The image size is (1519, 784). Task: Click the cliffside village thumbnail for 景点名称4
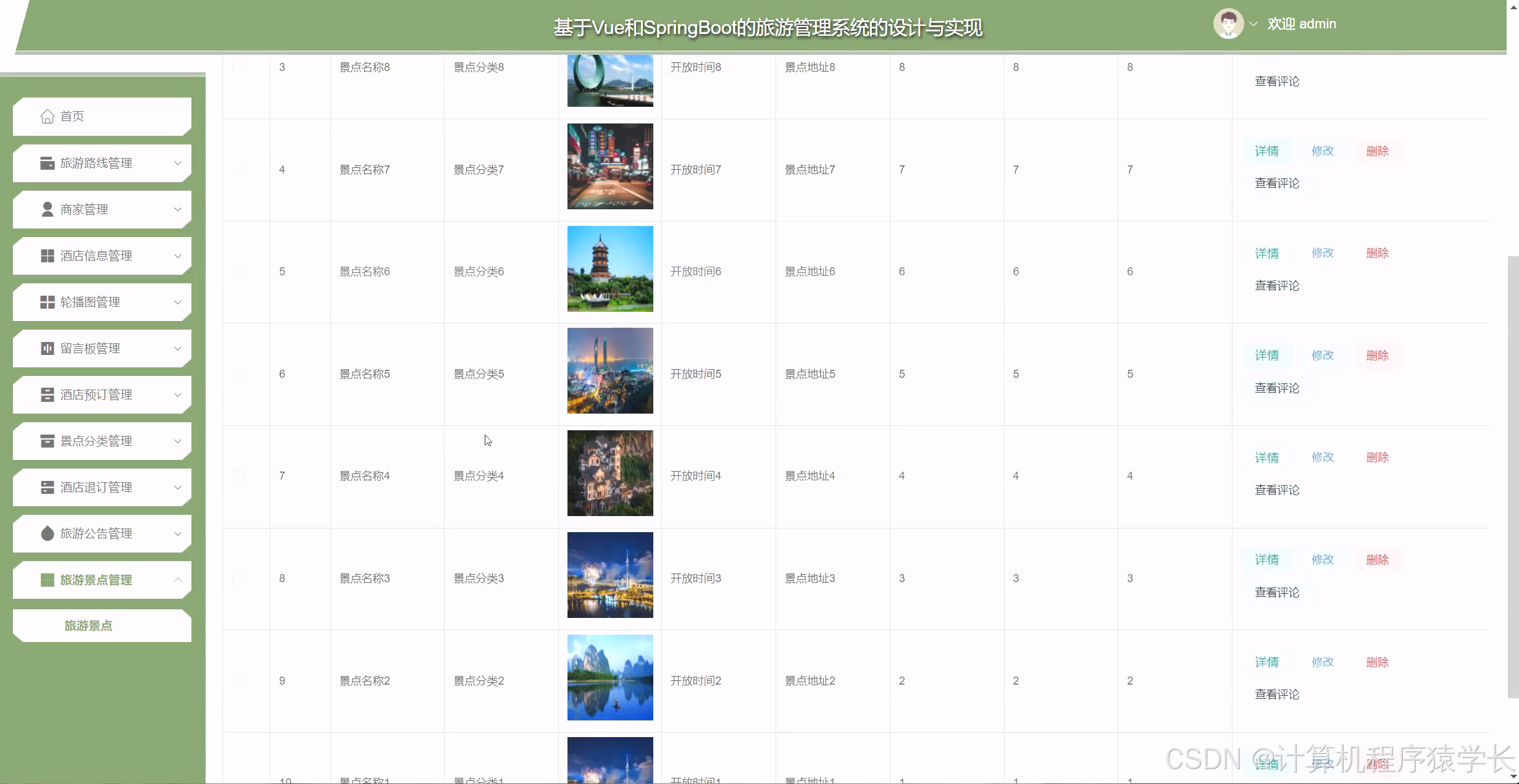coord(610,473)
